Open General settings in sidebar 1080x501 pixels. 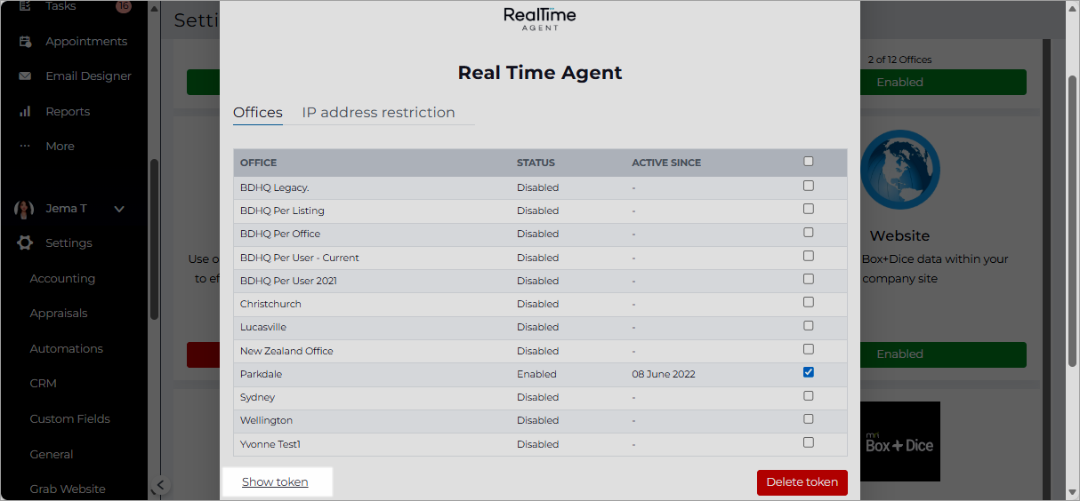(x=51, y=454)
